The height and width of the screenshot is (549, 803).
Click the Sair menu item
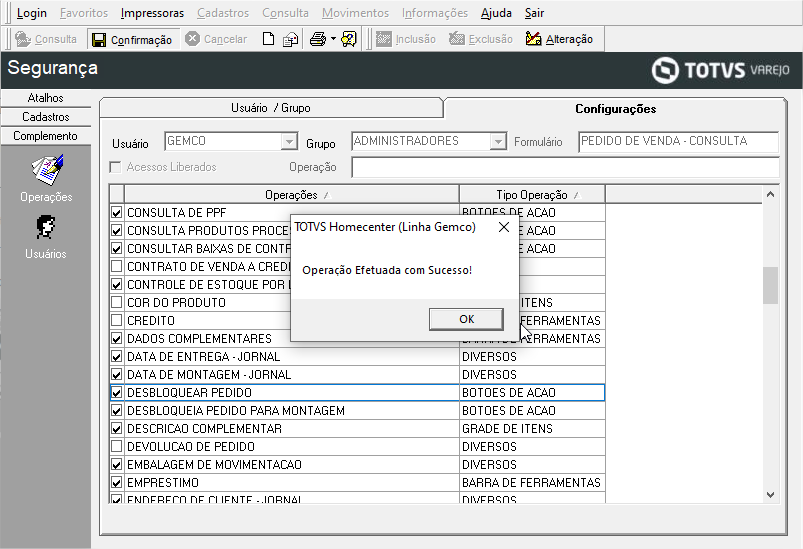534,13
